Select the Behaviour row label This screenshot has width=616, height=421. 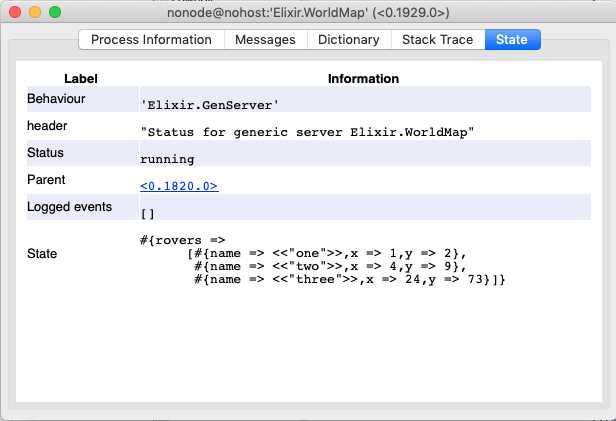point(56,99)
